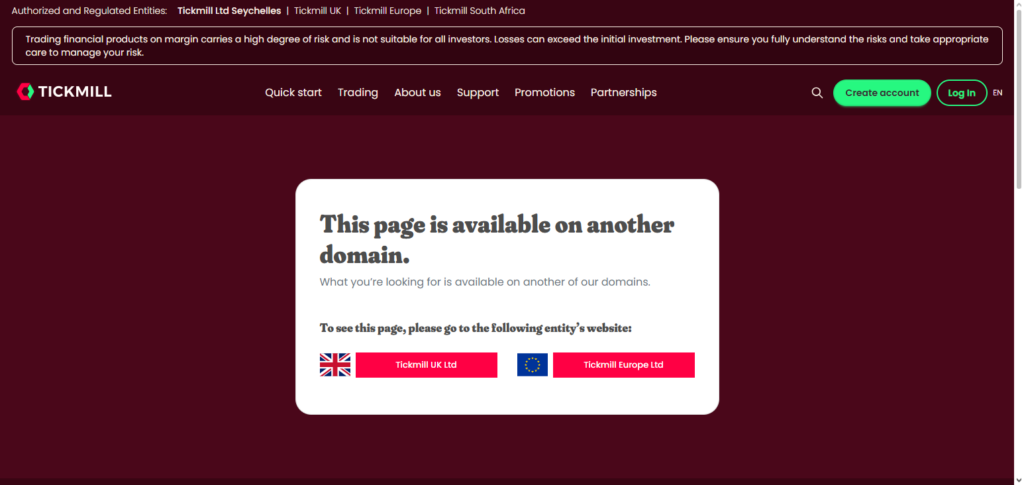Screen dimensions: 1024x485
Task: Click the UK flag icon
Action: click(335, 365)
